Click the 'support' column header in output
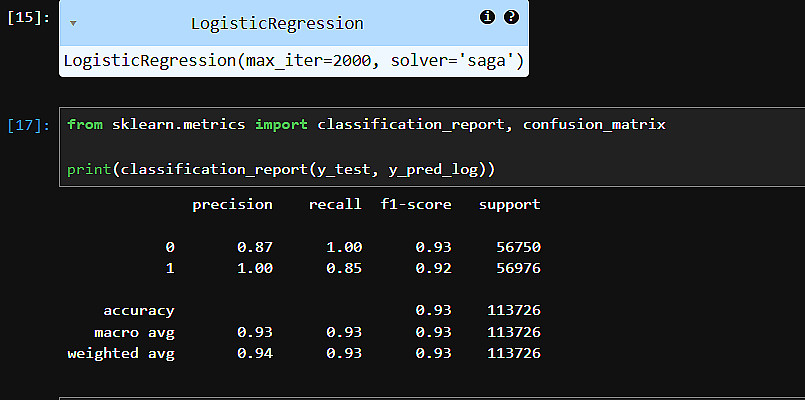The height and width of the screenshot is (400, 805). [x=509, y=204]
